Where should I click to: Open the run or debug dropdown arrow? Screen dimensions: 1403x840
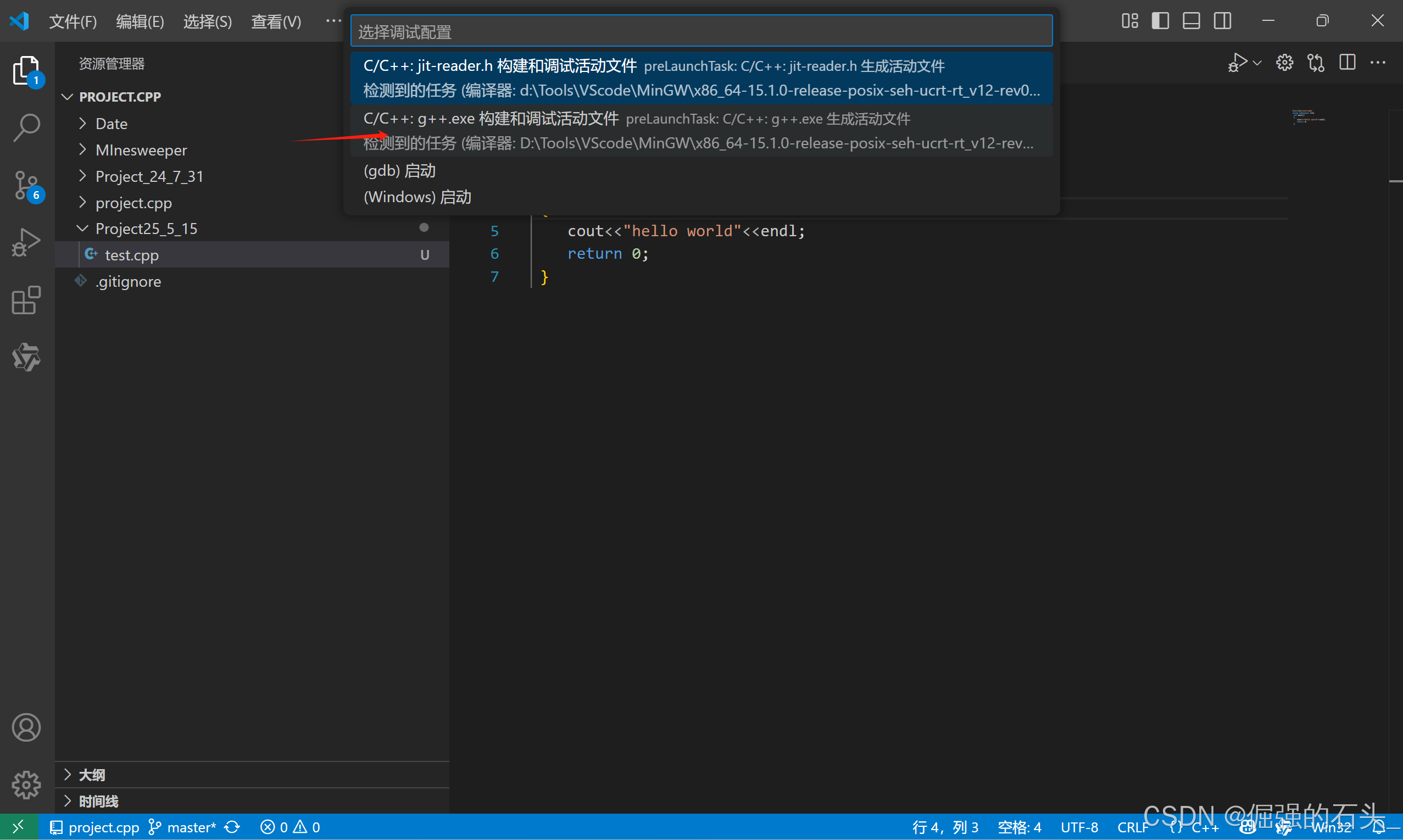(x=1257, y=62)
